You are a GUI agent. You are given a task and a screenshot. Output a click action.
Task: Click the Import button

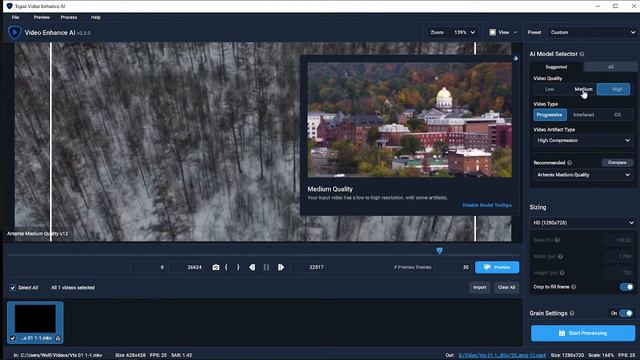click(480, 287)
